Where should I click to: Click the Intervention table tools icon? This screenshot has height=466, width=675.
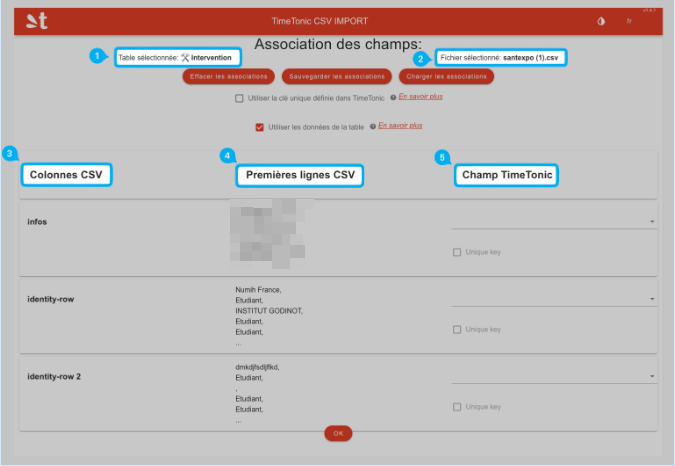(x=185, y=58)
